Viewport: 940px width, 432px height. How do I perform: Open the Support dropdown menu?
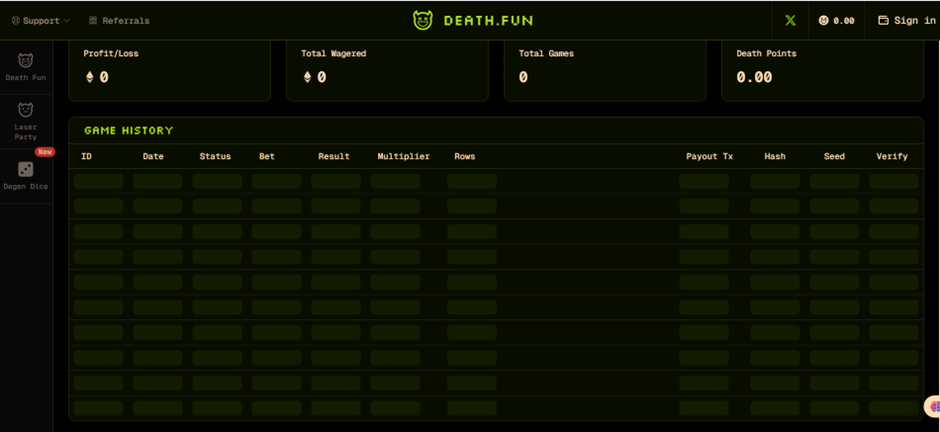point(41,20)
